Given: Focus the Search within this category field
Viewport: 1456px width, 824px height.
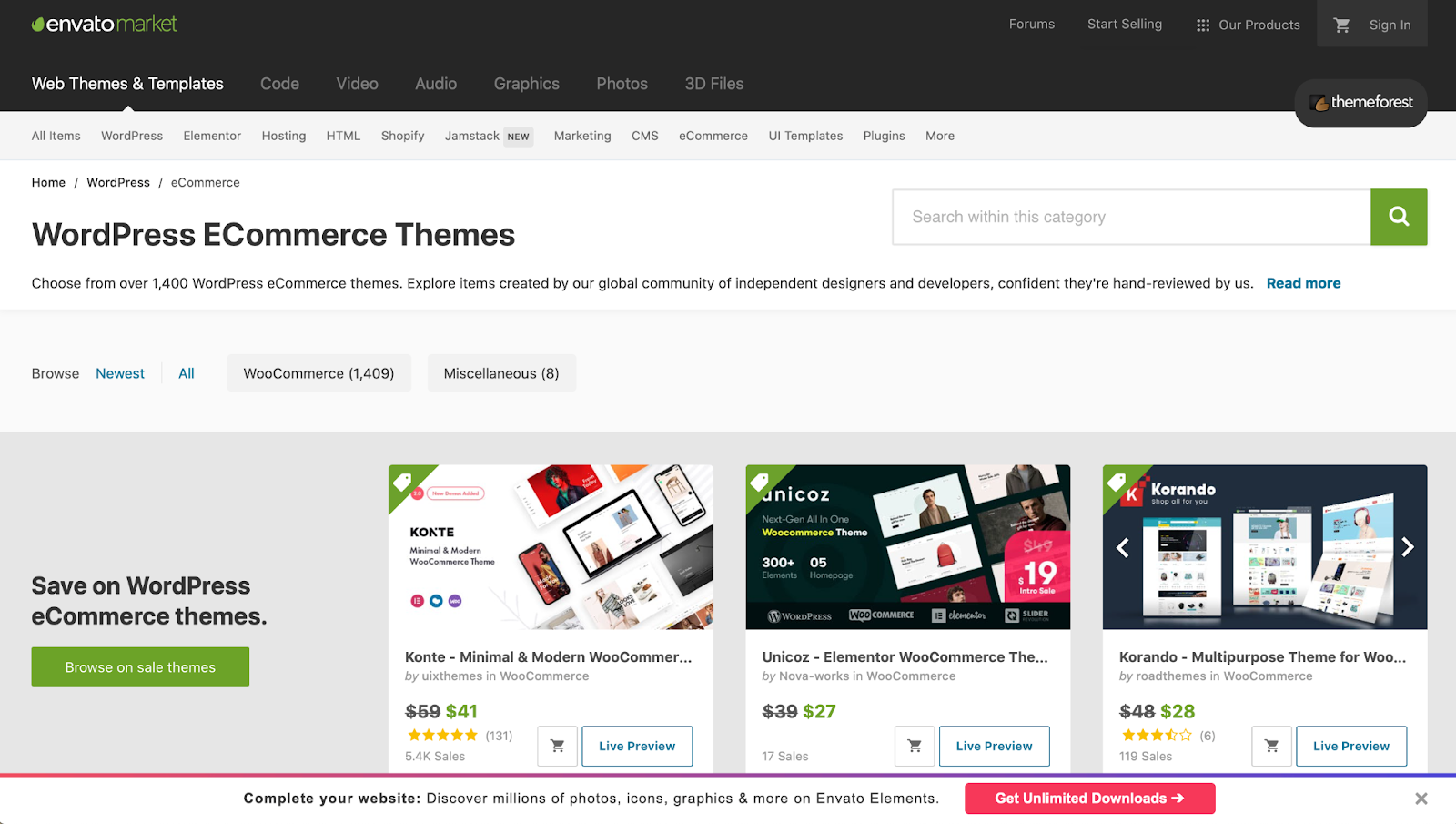Looking at the screenshot, I should point(1132,217).
